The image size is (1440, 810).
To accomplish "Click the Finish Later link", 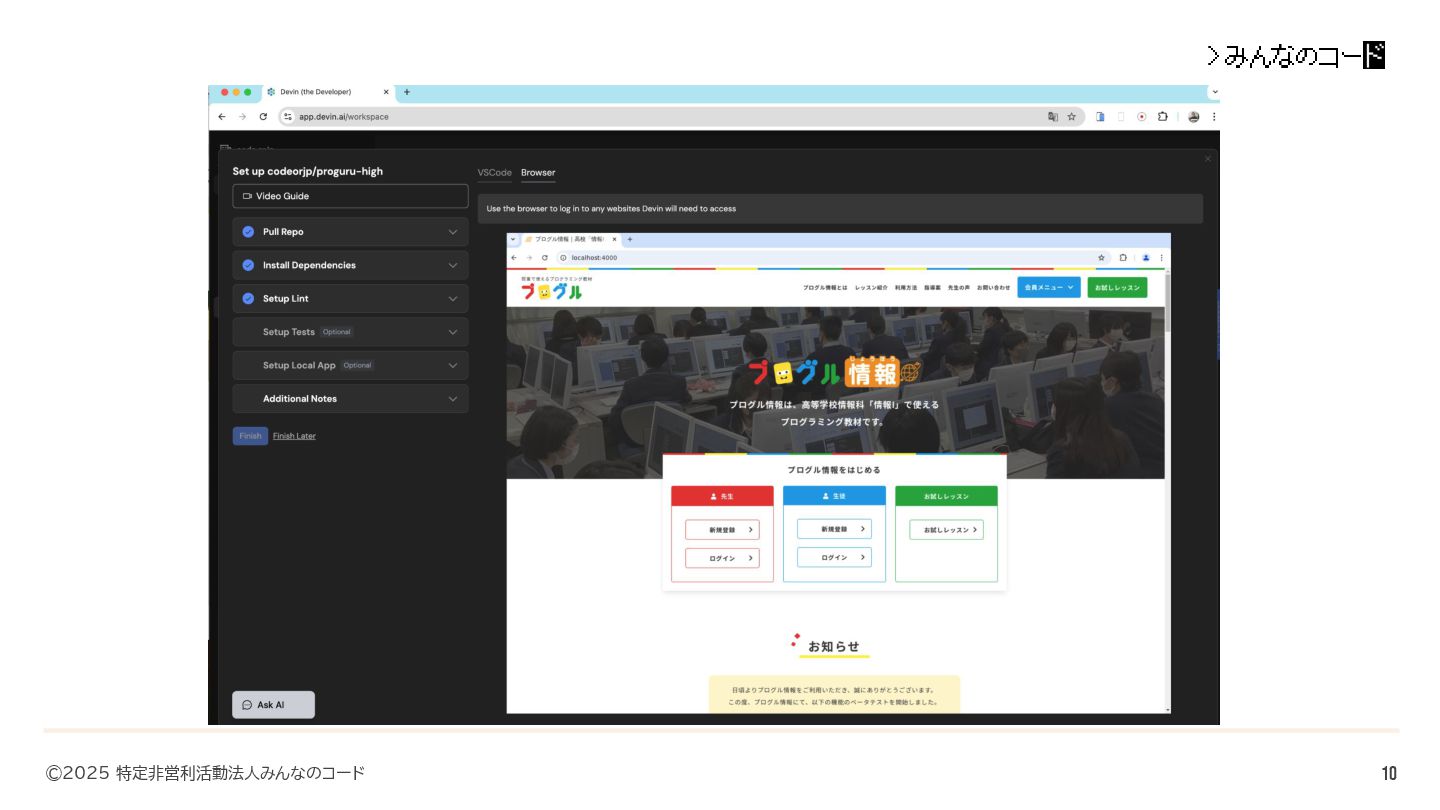I will (294, 436).
